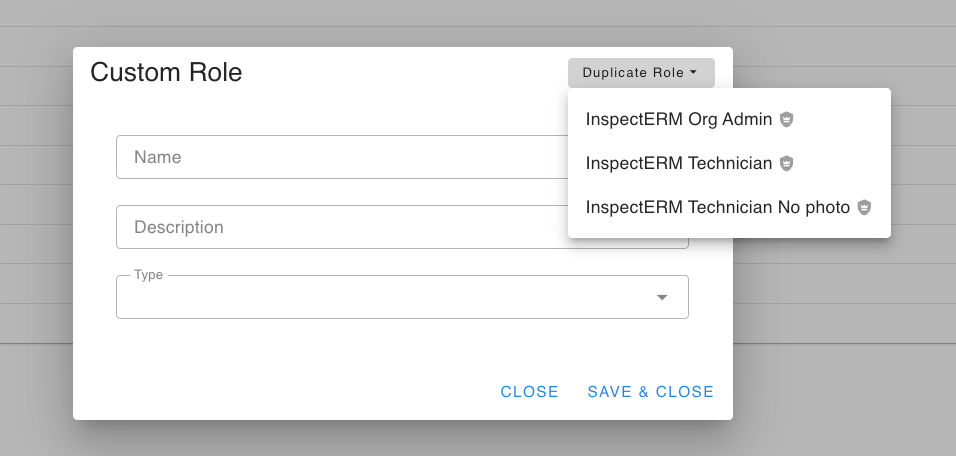The height and width of the screenshot is (456, 956).
Task: Click the Description placeholder text
Action: [179, 227]
